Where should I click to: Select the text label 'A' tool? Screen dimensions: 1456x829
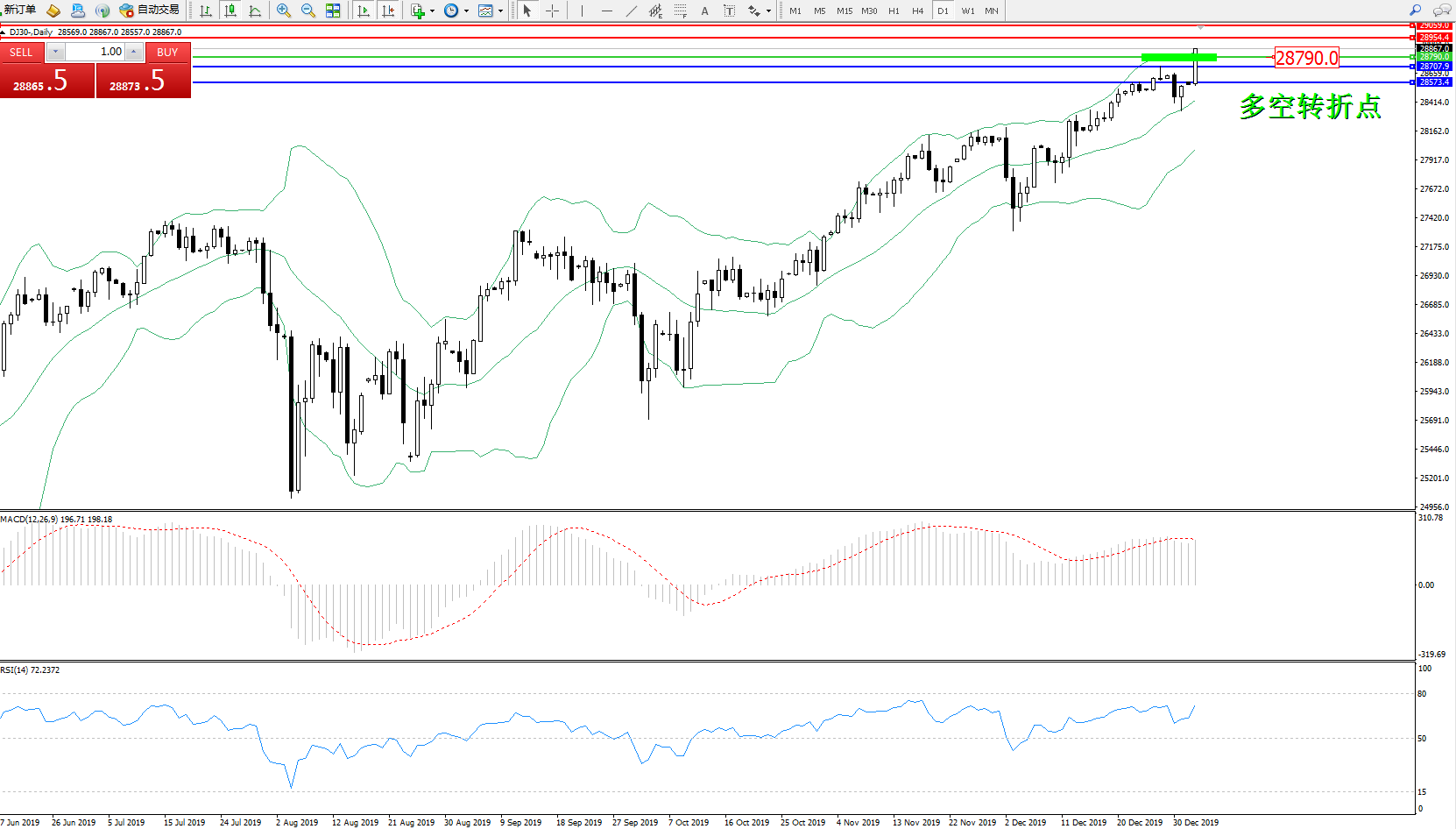tap(704, 11)
